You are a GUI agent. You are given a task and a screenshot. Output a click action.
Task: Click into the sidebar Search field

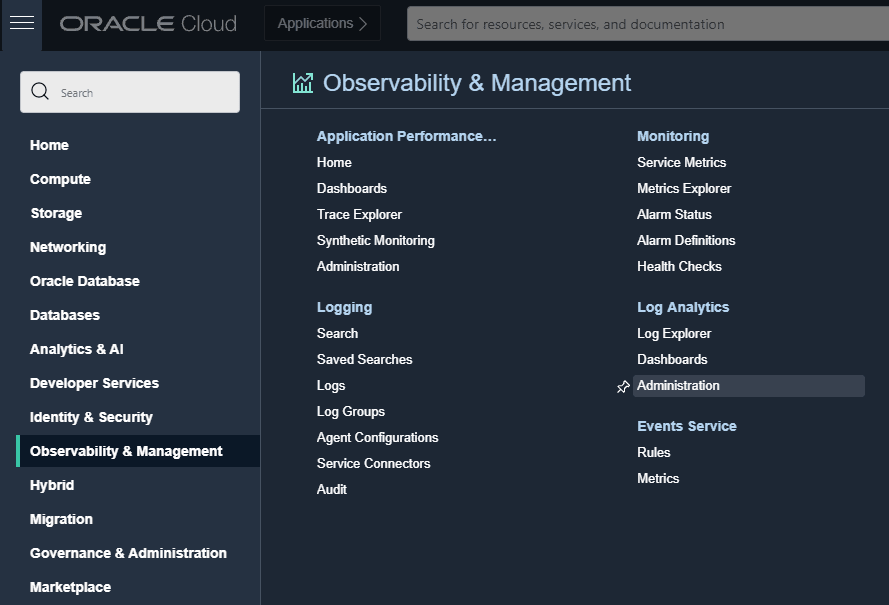click(130, 92)
